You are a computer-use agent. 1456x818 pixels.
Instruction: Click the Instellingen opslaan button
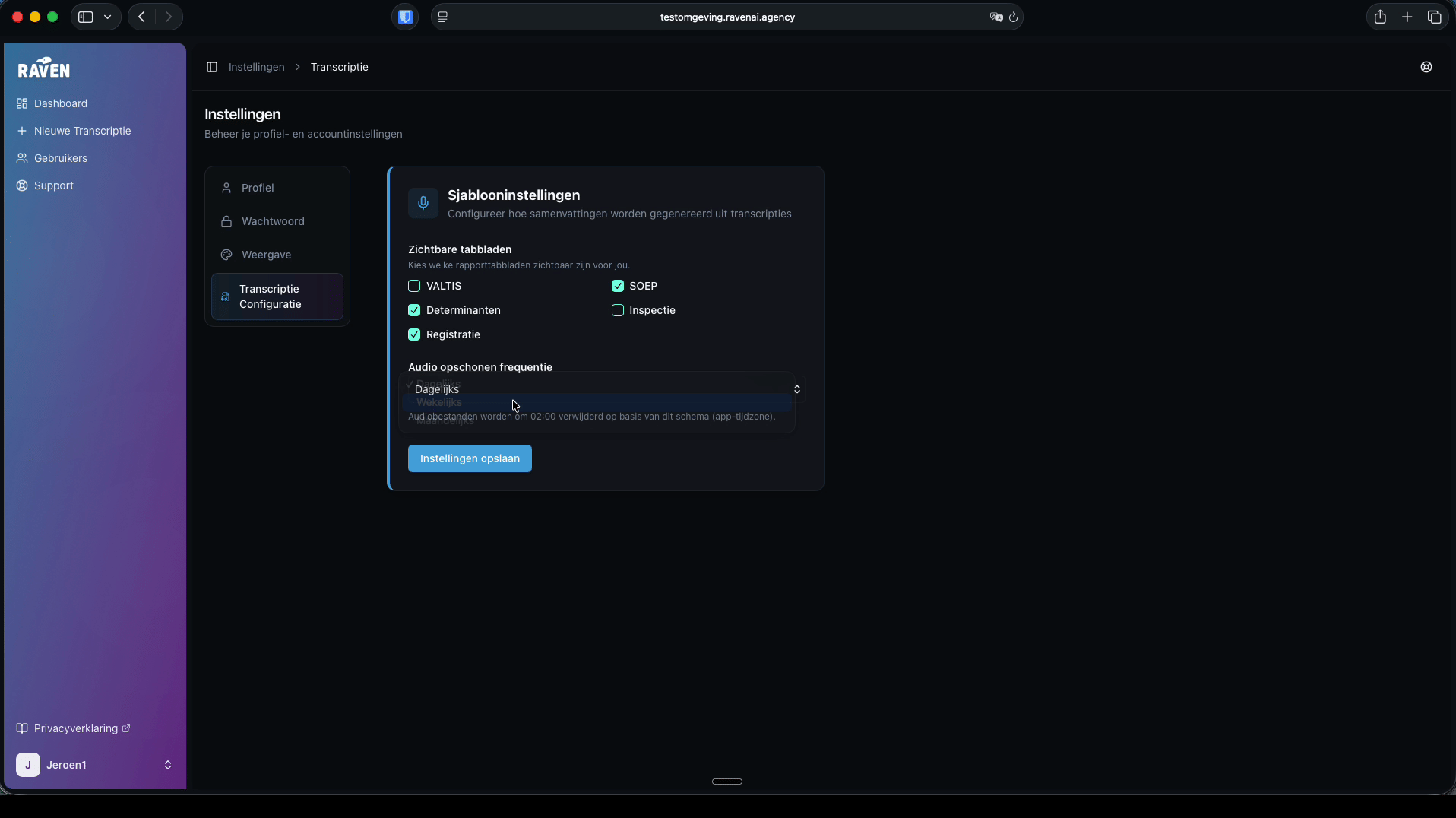coord(470,458)
